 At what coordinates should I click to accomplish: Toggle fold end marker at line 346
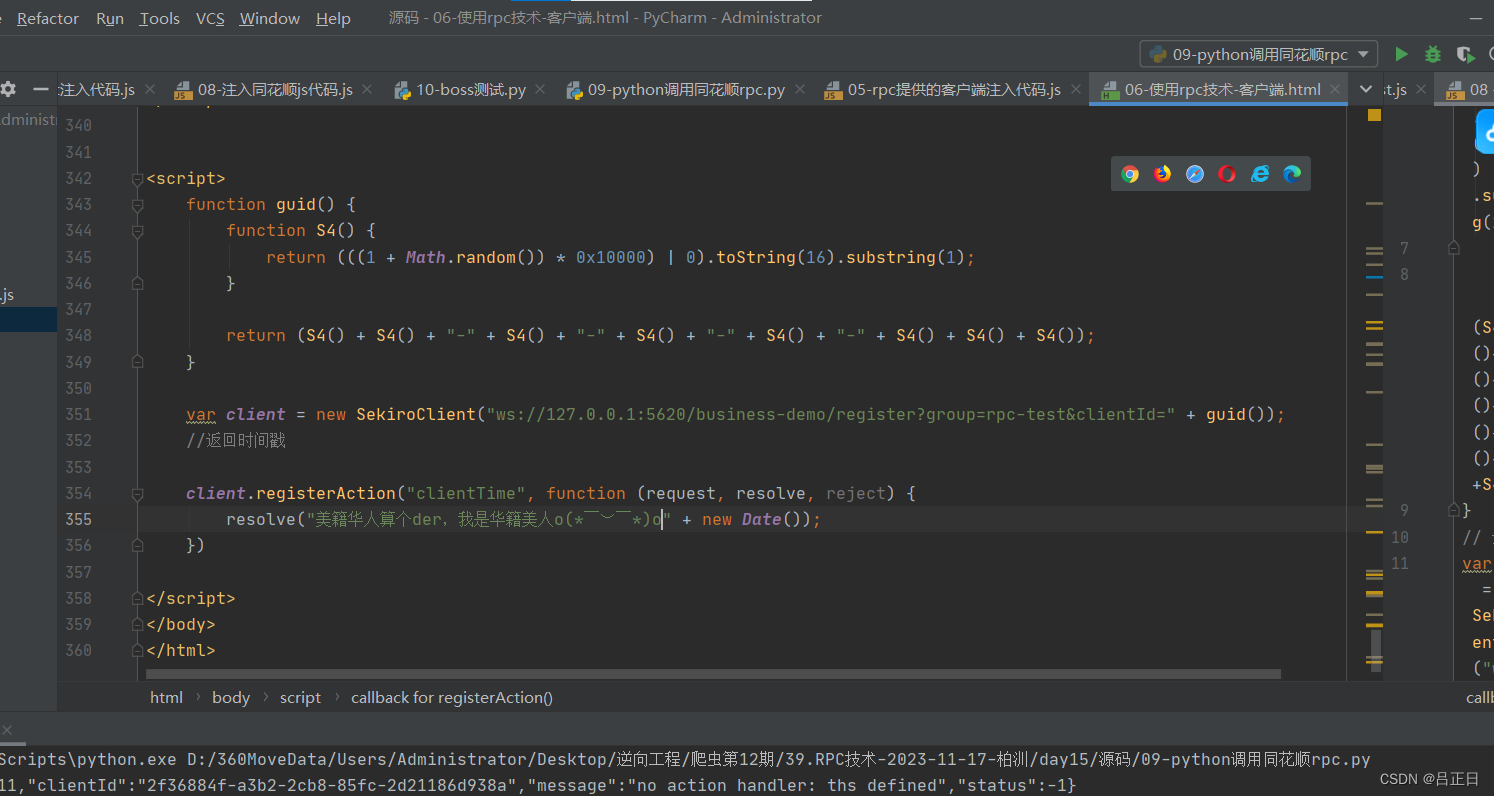(137, 284)
